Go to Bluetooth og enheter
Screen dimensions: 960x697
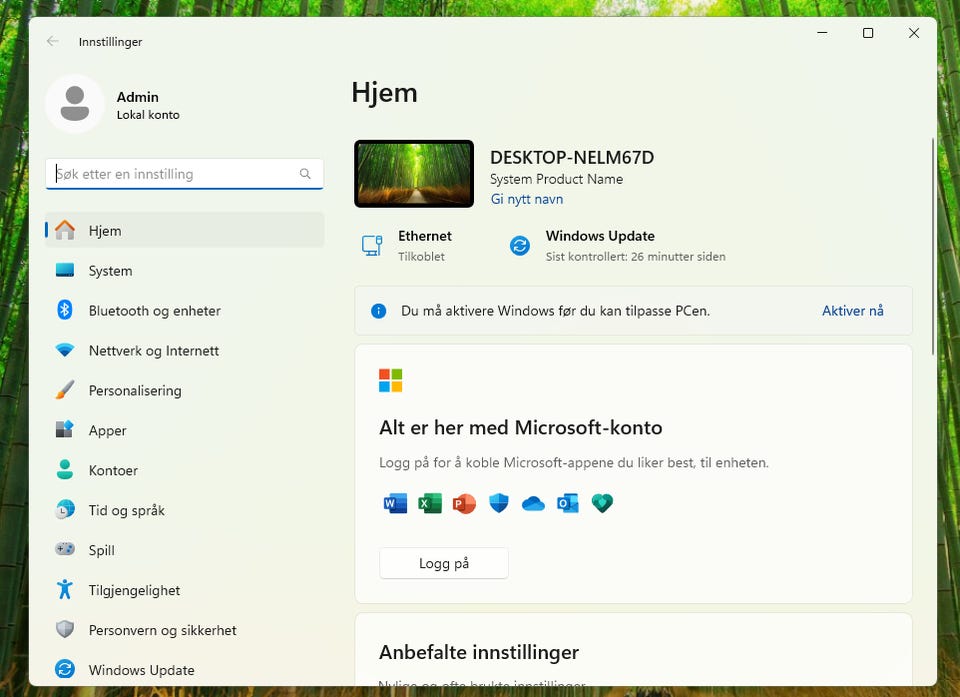pyautogui.click(x=184, y=310)
